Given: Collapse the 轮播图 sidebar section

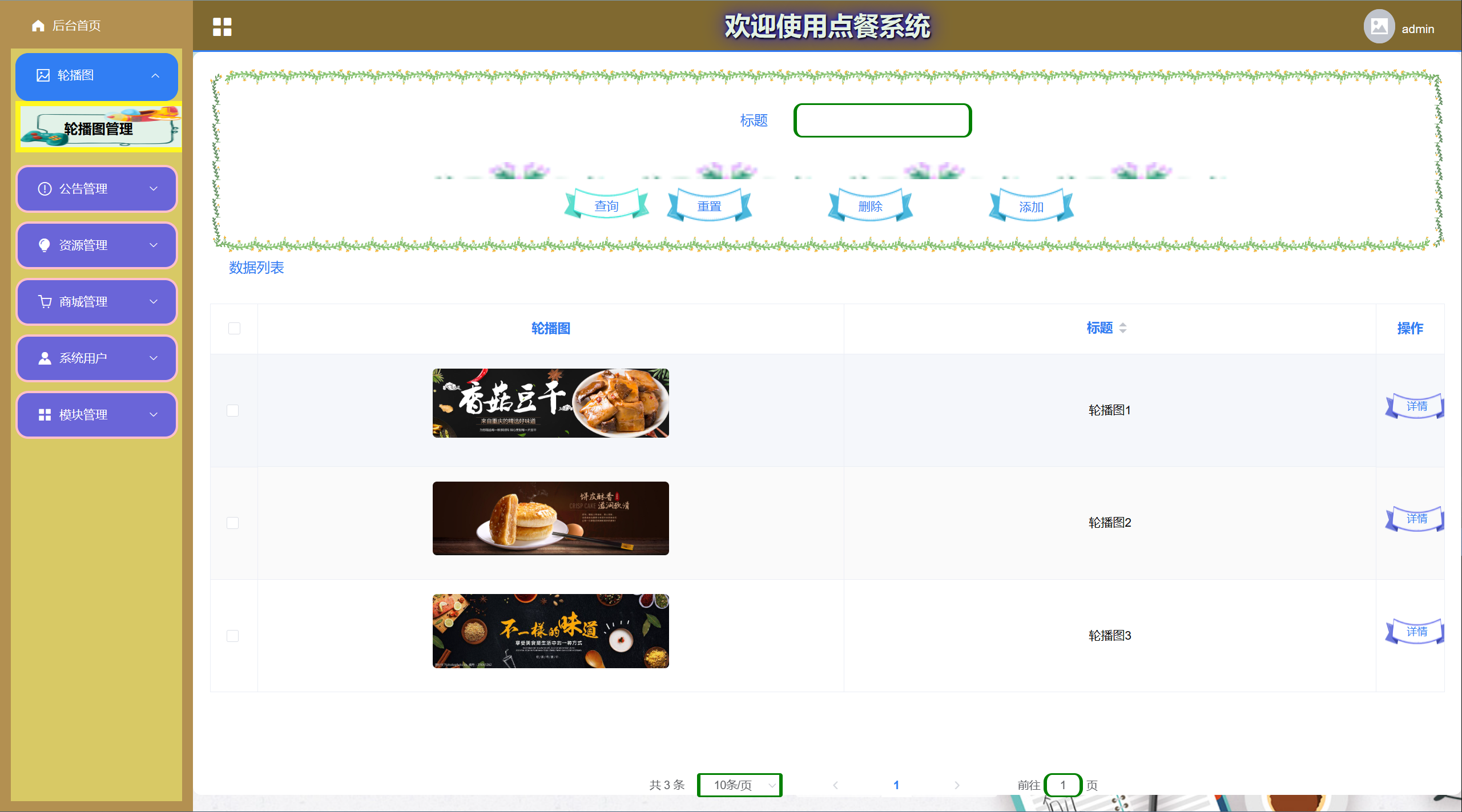Looking at the screenshot, I should (x=155, y=75).
